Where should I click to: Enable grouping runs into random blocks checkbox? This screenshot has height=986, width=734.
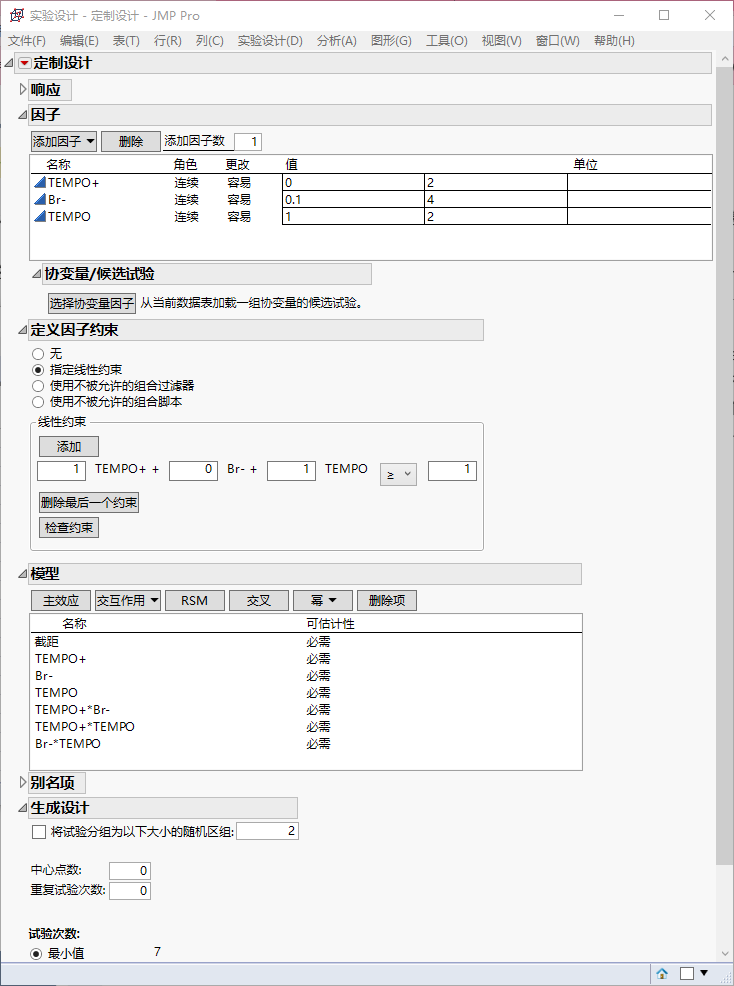[39, 832]
